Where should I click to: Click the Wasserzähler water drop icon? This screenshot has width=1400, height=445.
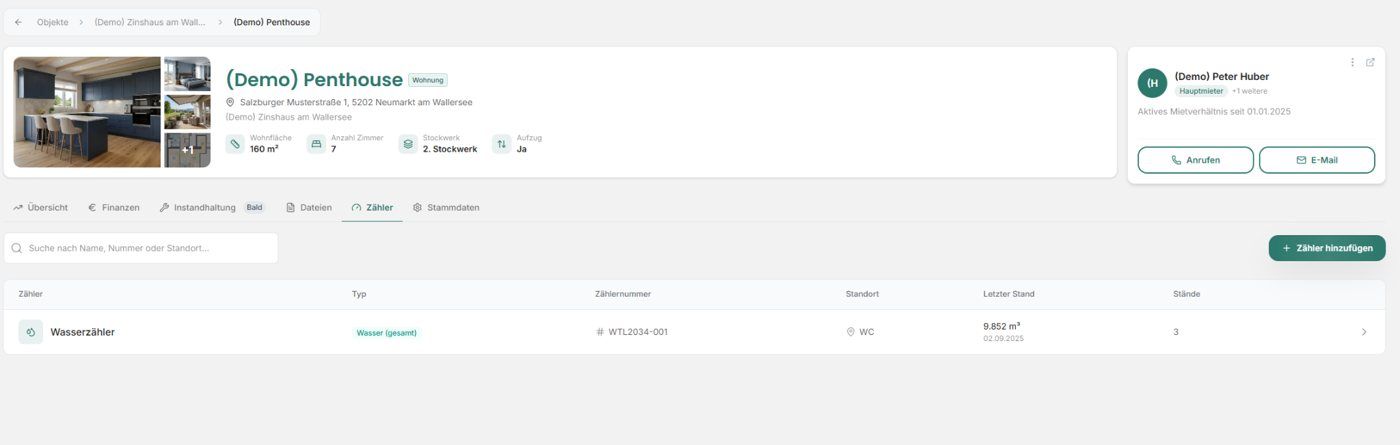[x=31, y=332]
